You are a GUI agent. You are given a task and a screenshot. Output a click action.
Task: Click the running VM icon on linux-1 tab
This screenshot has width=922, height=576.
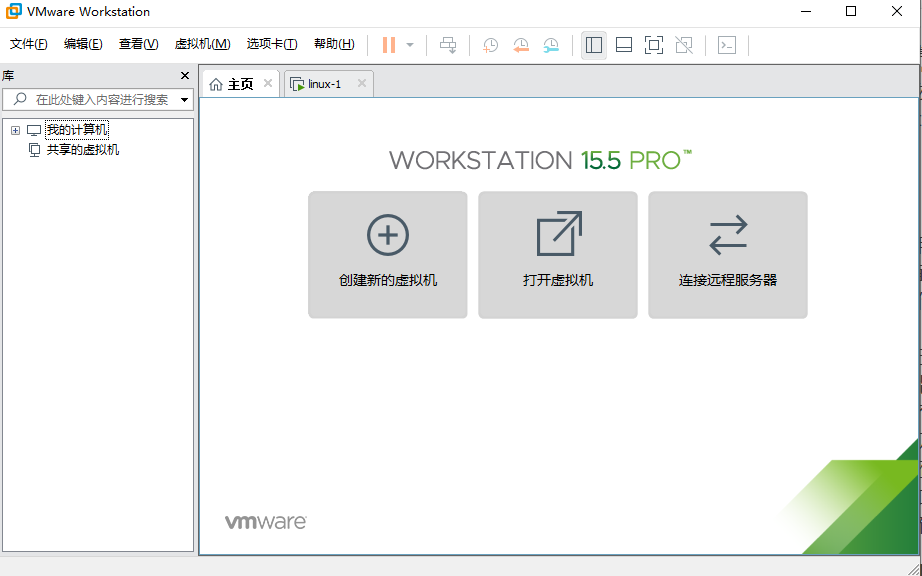(x=298, y=85)
